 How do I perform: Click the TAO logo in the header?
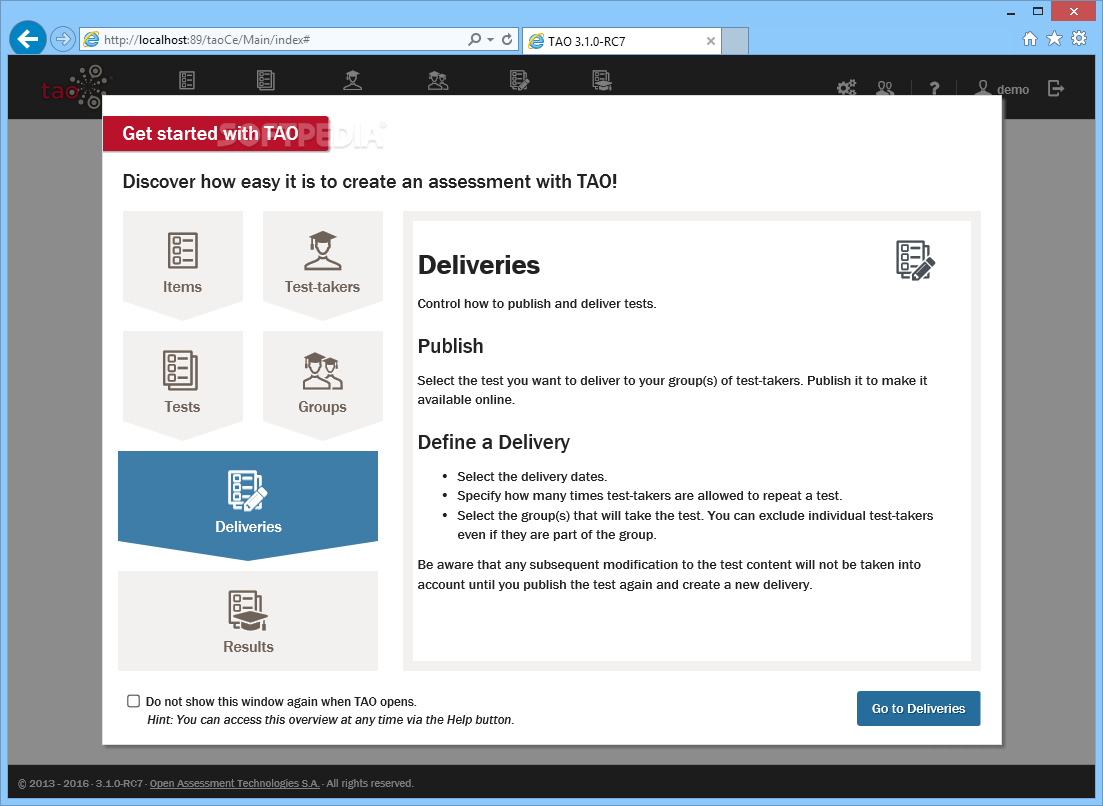pyautogui.click(x=76, y=88)
